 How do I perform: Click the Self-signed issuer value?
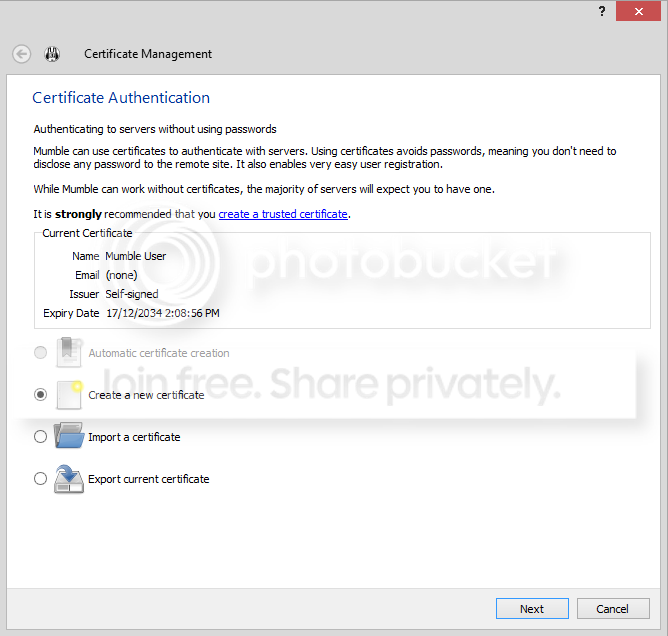(132, 294)
